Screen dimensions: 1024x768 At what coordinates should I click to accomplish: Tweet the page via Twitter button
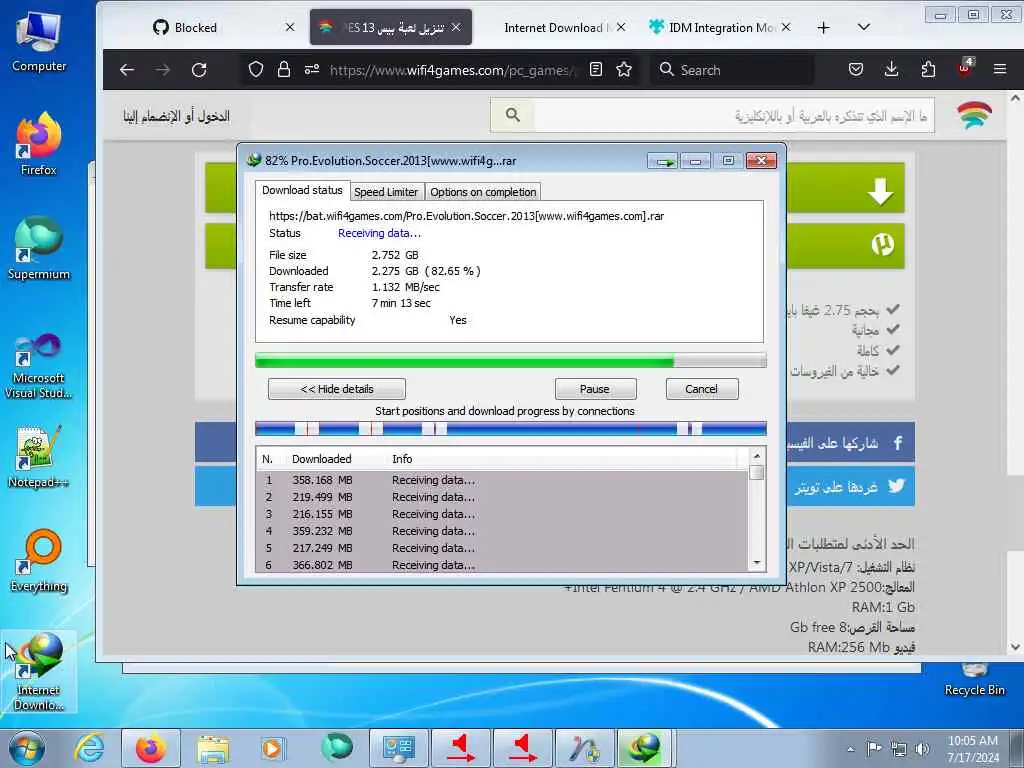(849, 487)
